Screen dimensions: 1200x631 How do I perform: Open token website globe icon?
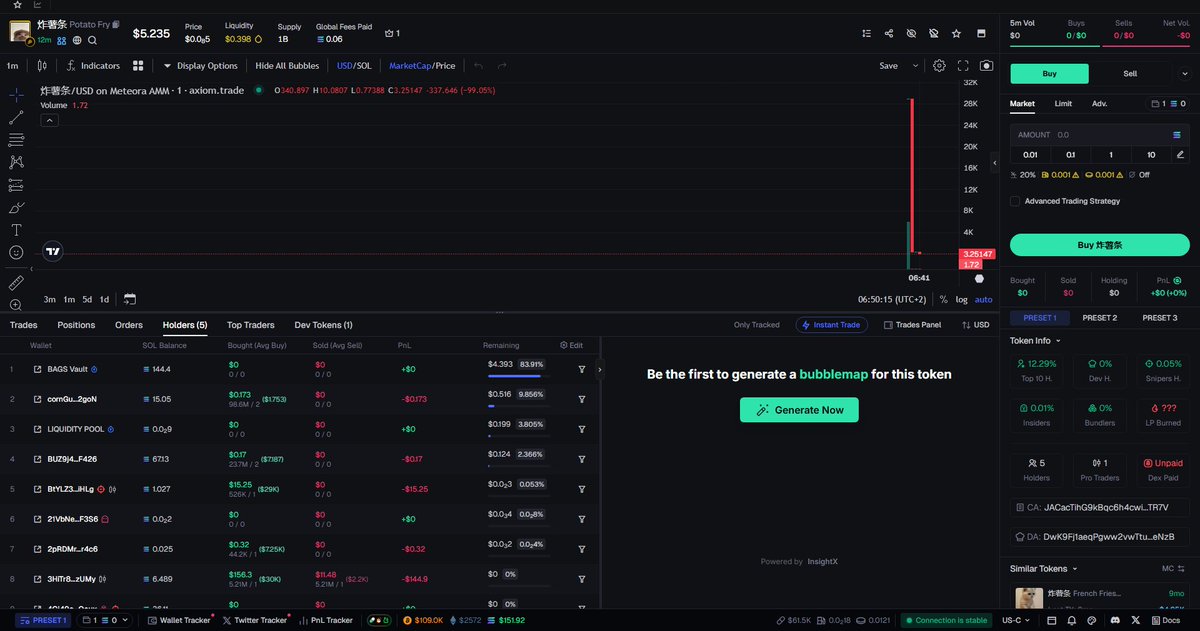coord(77,41)
